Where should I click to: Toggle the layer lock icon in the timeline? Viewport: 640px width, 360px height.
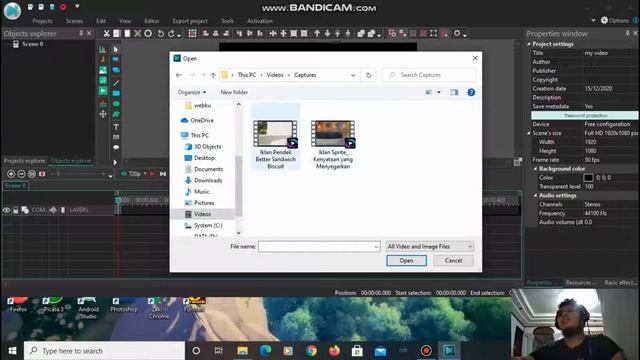pyautogui.click(x=16, y=210)
